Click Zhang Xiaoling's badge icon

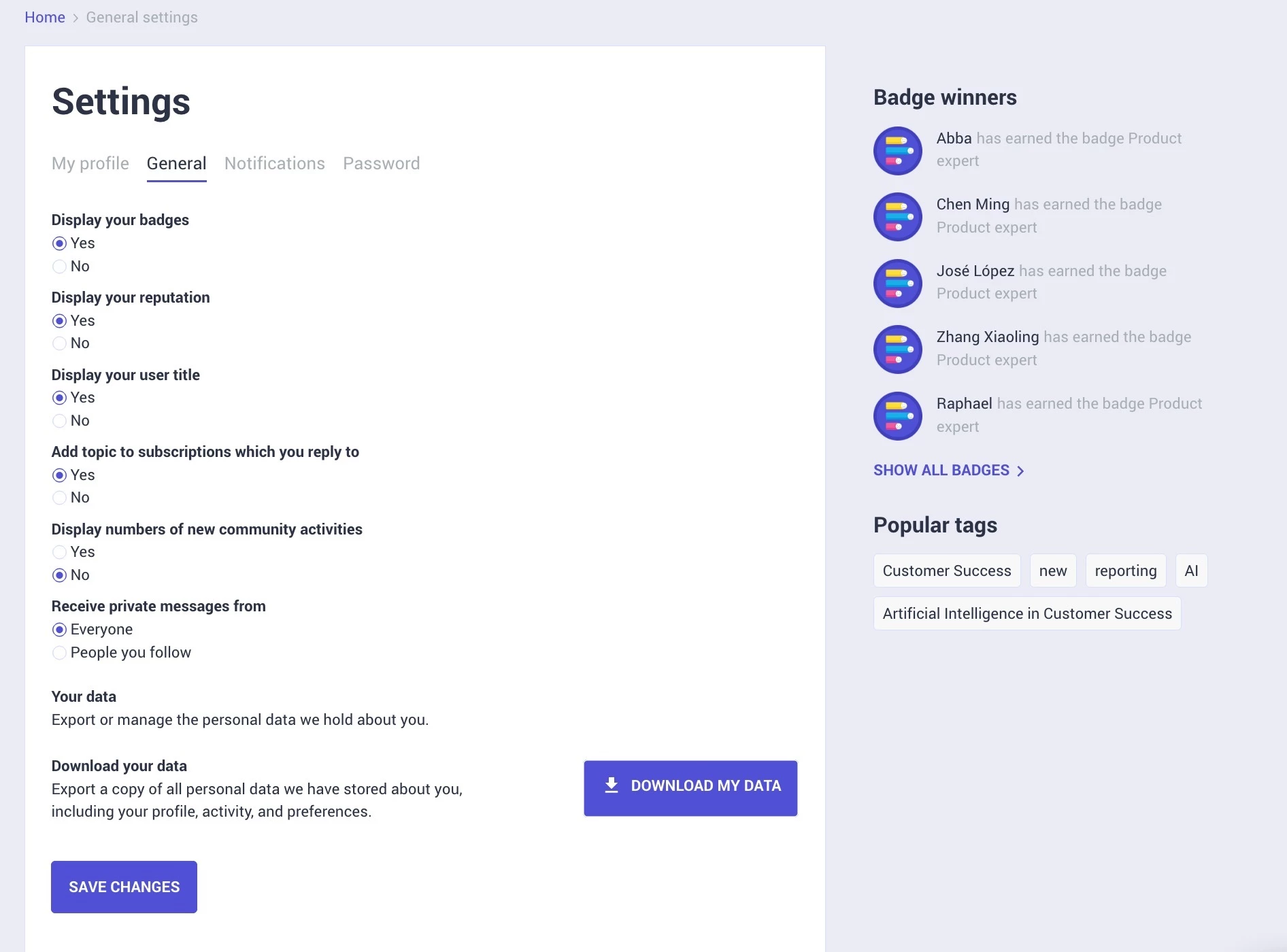tap(898, 349)
